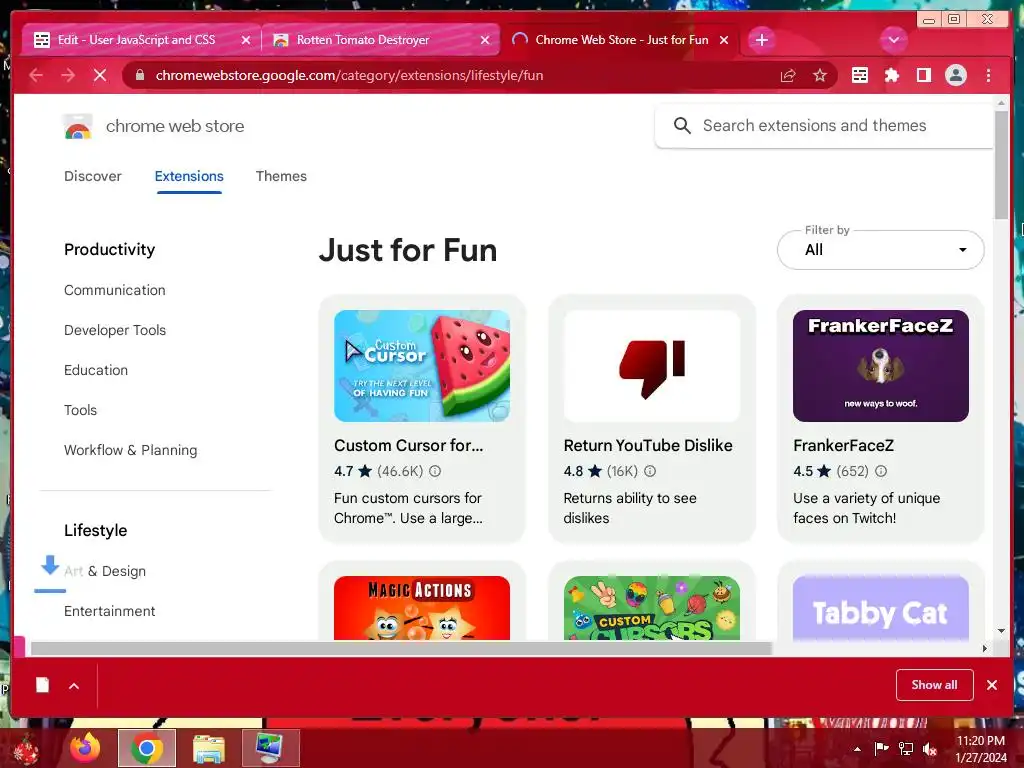Click the Show all downloads button
Image resolution: width=1024 pixels, height=768 pixels.
click(935, 685)
